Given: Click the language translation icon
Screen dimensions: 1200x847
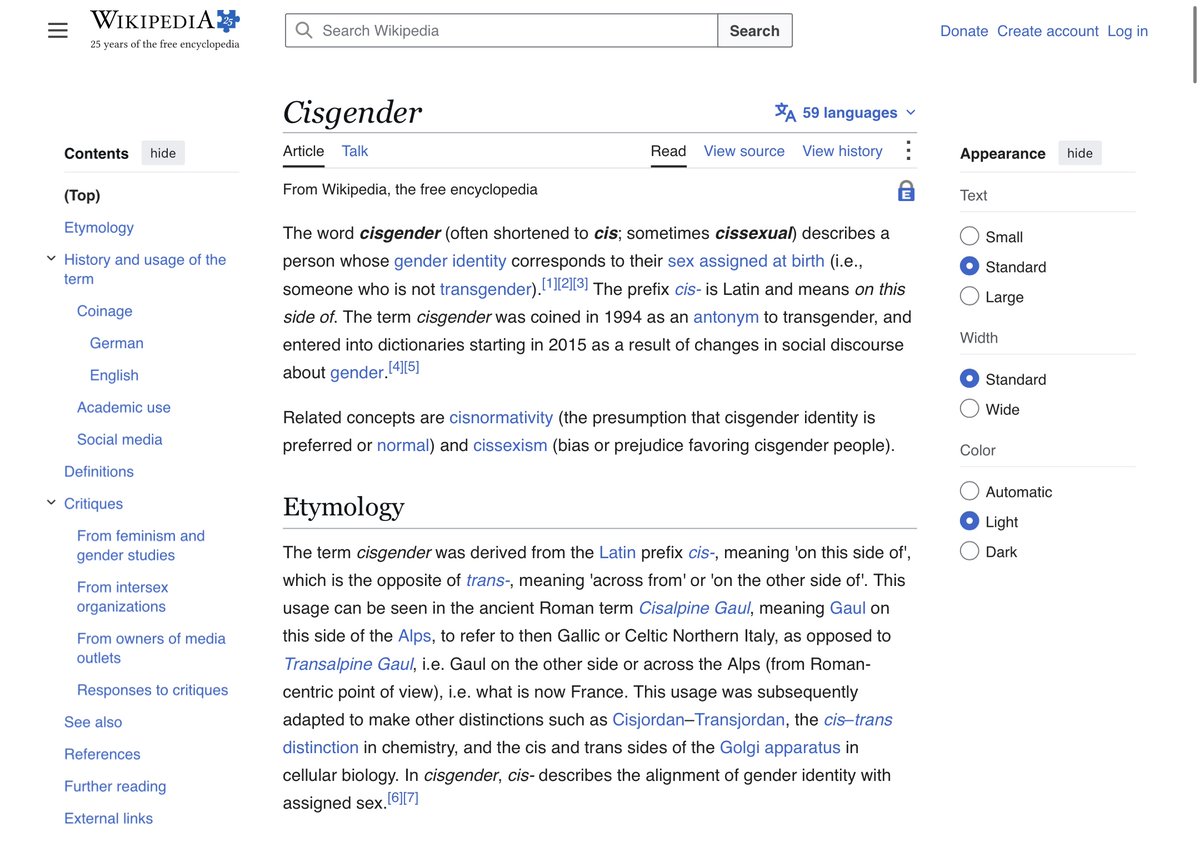Looking at the screenshot, I should (x=785, y=112).
